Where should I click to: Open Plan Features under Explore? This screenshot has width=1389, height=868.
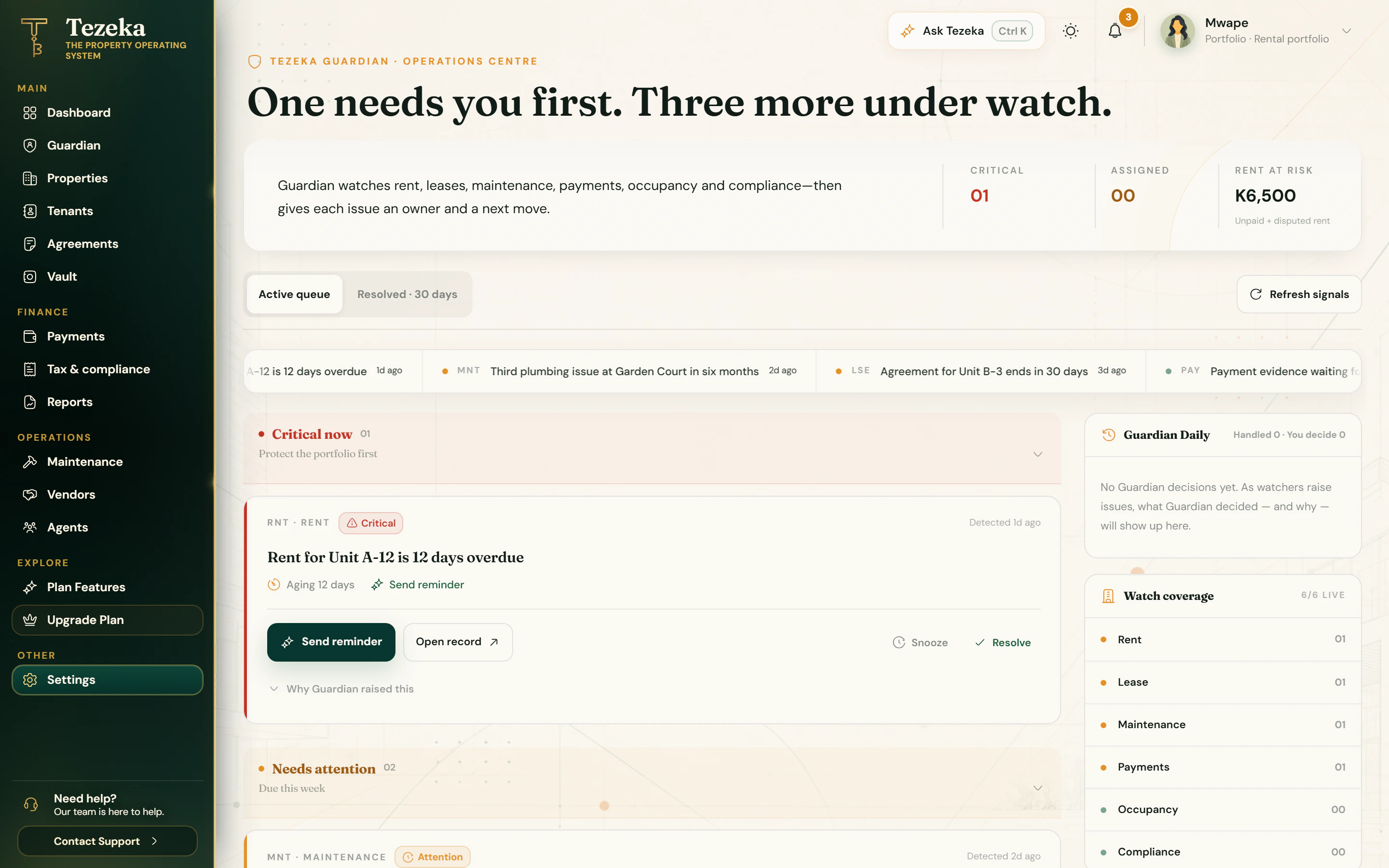(x=108, y=587)
